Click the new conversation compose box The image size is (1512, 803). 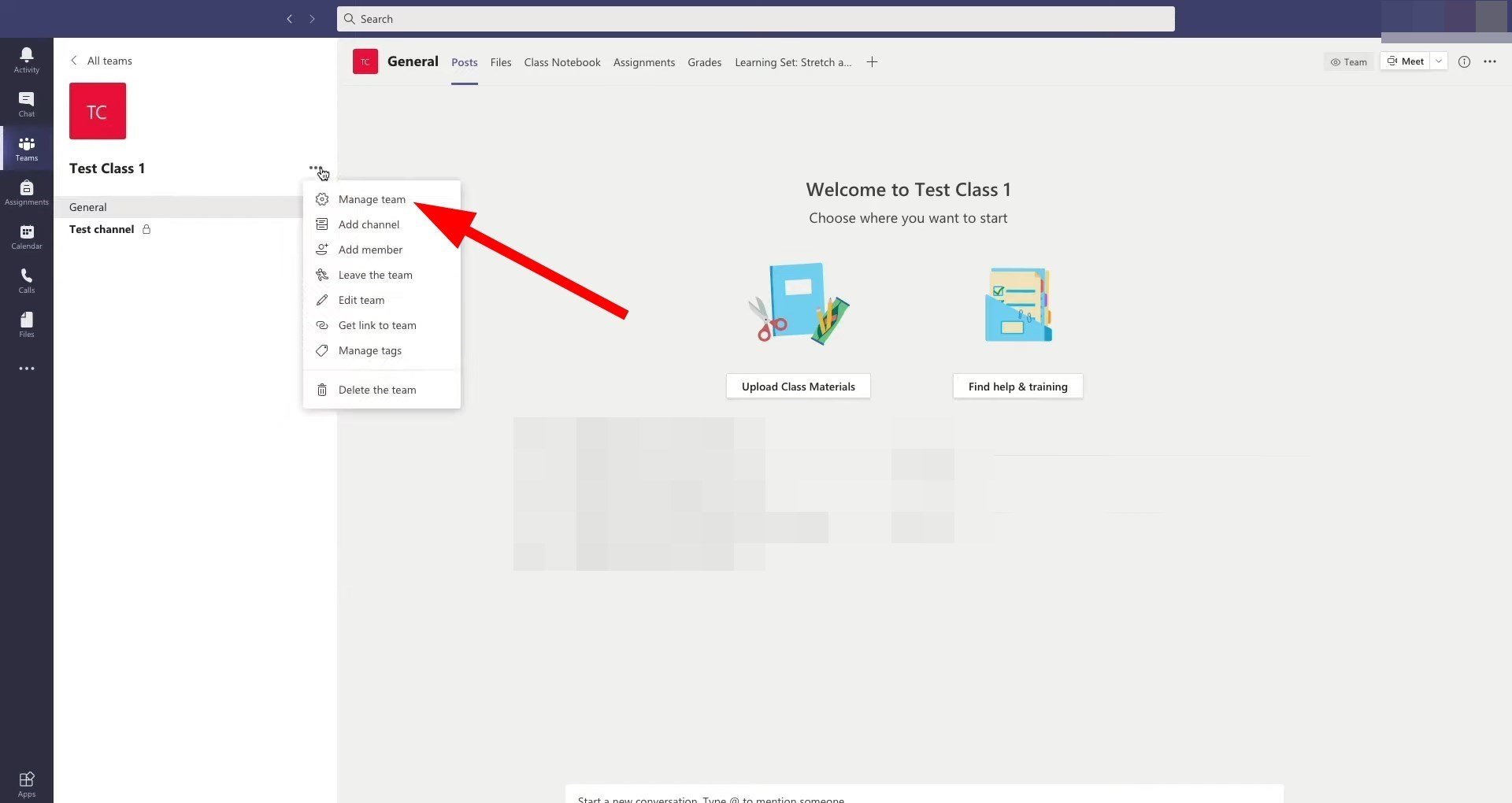click(x=925, y=795)
